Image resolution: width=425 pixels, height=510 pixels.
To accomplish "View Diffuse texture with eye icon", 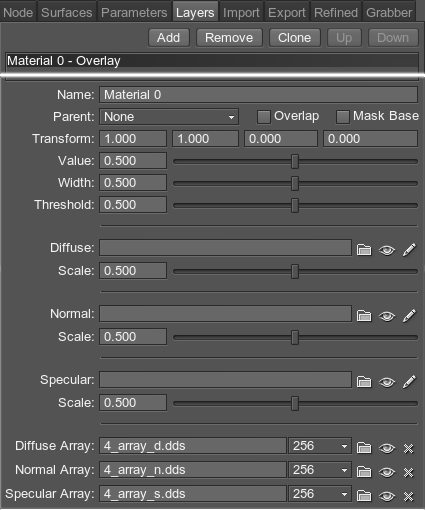I will click(x=387, y=250).
